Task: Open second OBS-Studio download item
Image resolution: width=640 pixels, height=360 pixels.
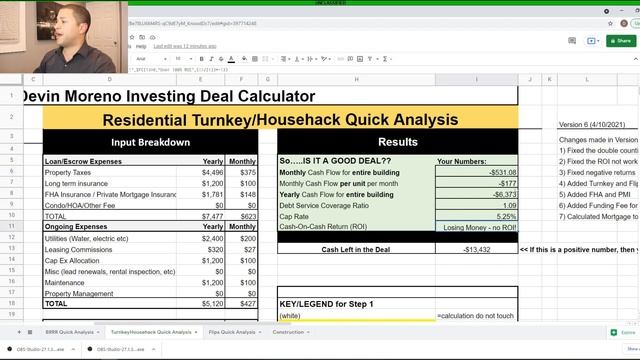Action: [x=120, y=349]
